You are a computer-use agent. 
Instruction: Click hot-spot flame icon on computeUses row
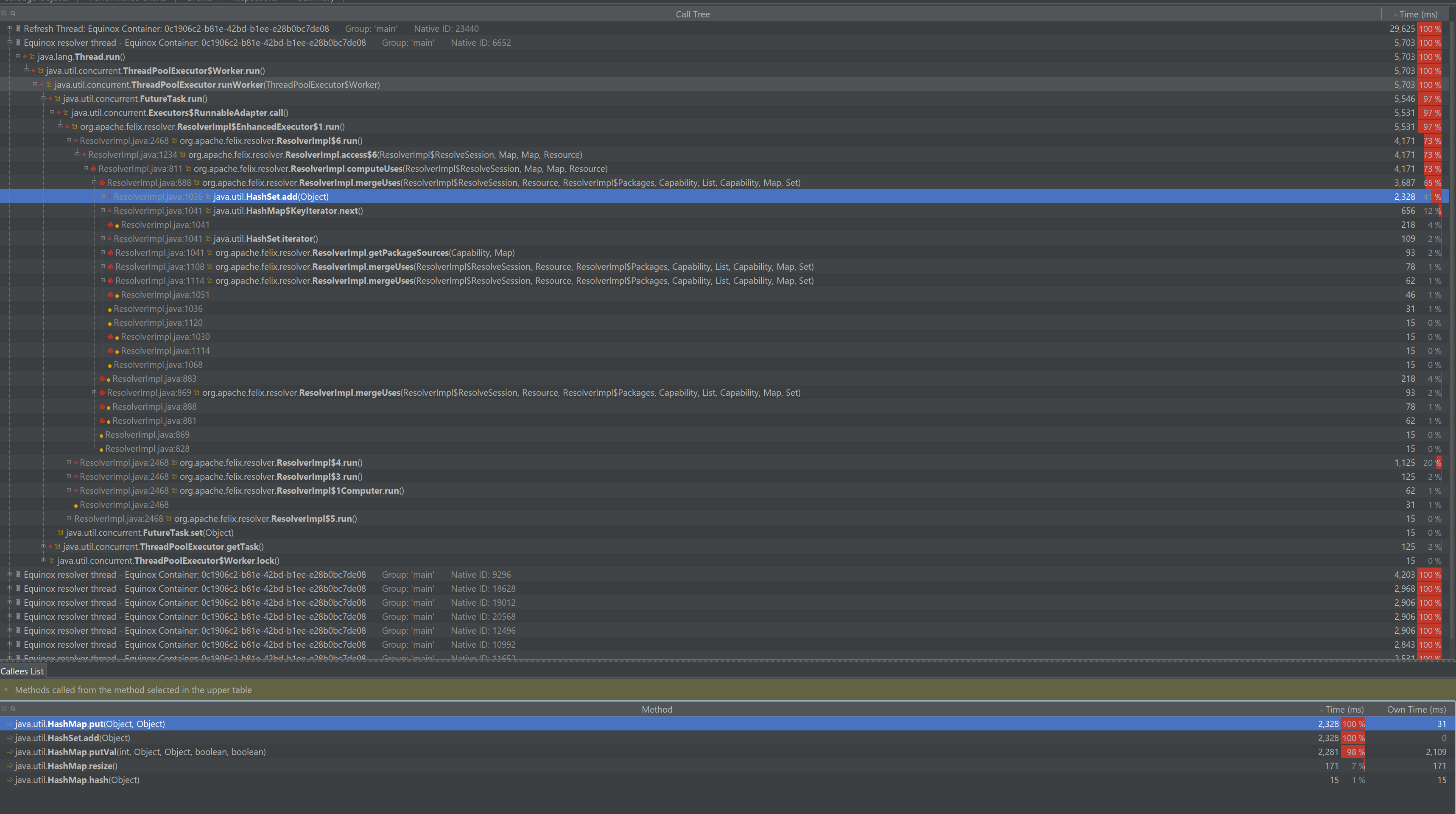coord(93,169)
